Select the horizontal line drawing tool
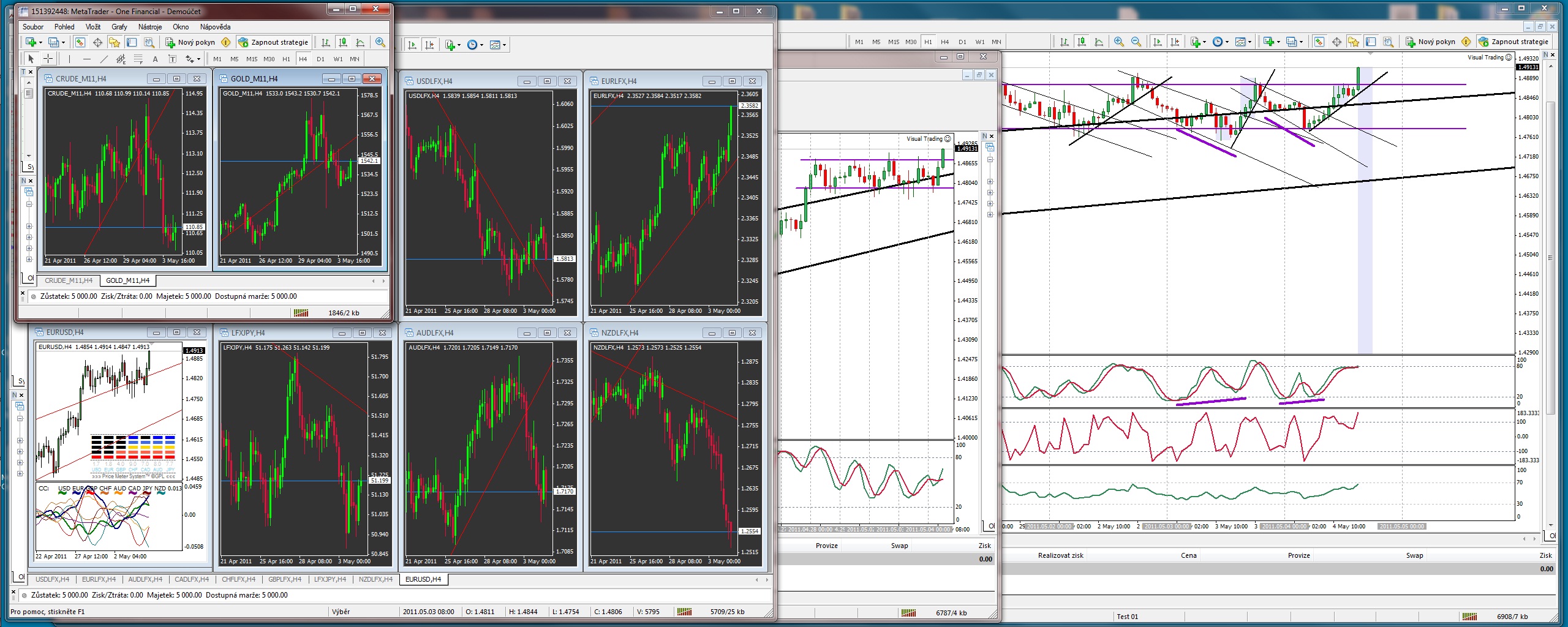 click(x=86, y=59)
